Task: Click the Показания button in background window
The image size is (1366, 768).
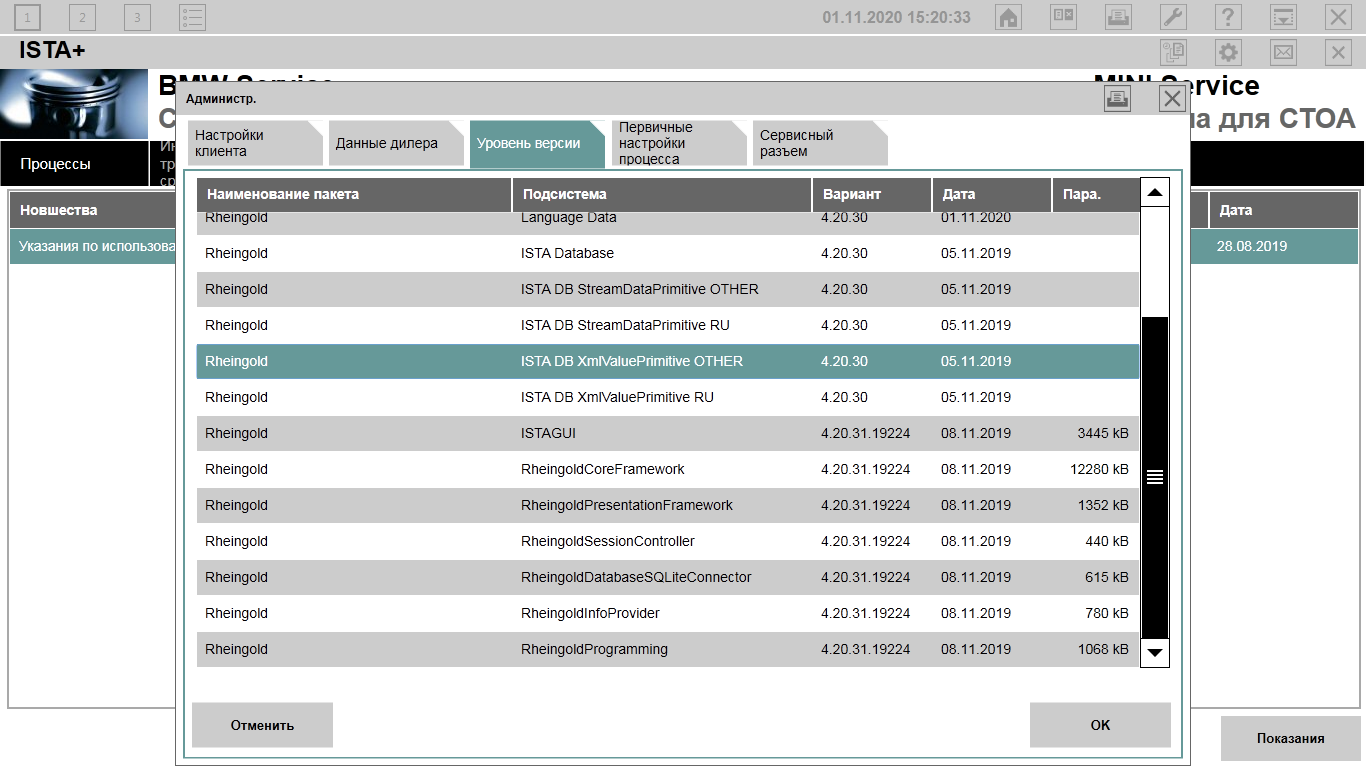Action: pos(1291,738)
